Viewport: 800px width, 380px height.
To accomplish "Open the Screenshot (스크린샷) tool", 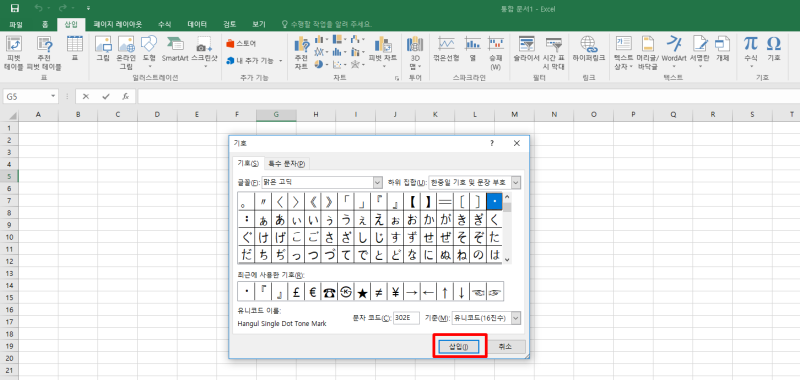I will click(x=205, y=51).
